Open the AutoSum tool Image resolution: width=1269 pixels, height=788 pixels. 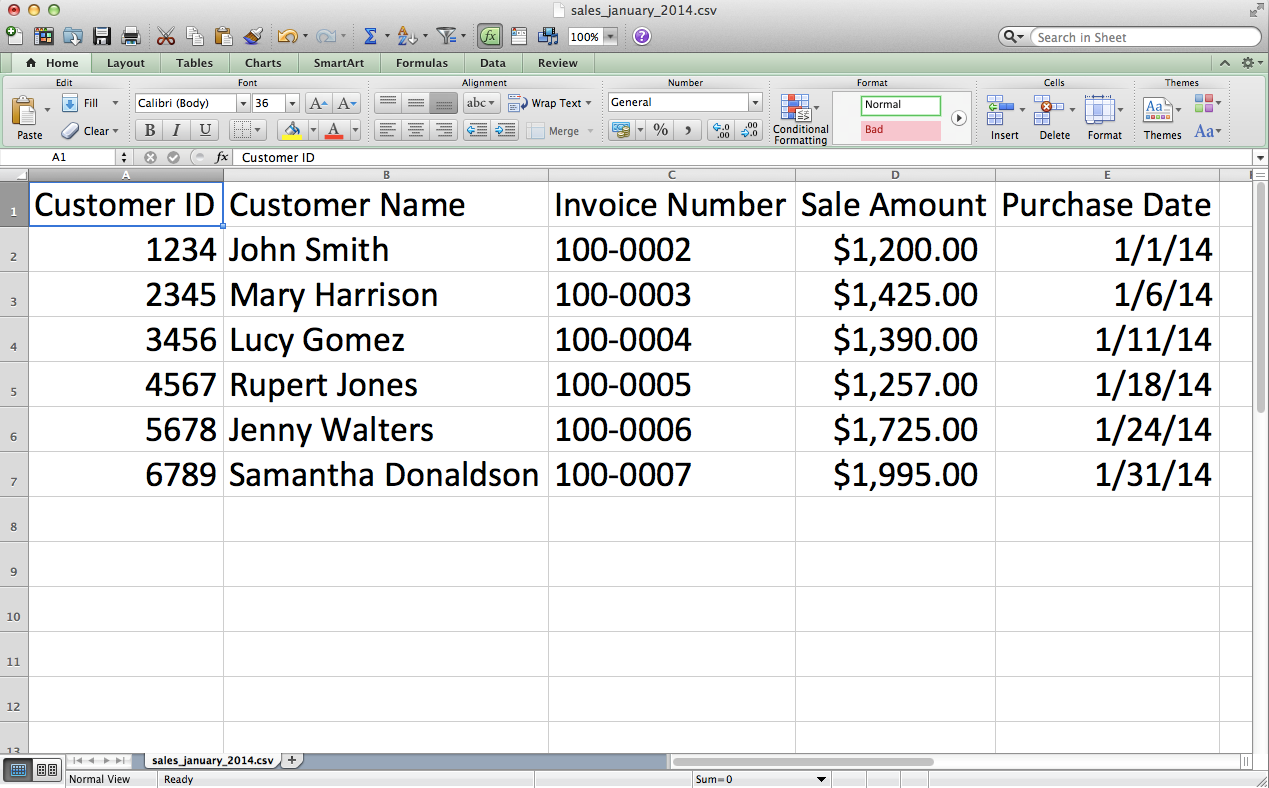[x=370, y=35]
